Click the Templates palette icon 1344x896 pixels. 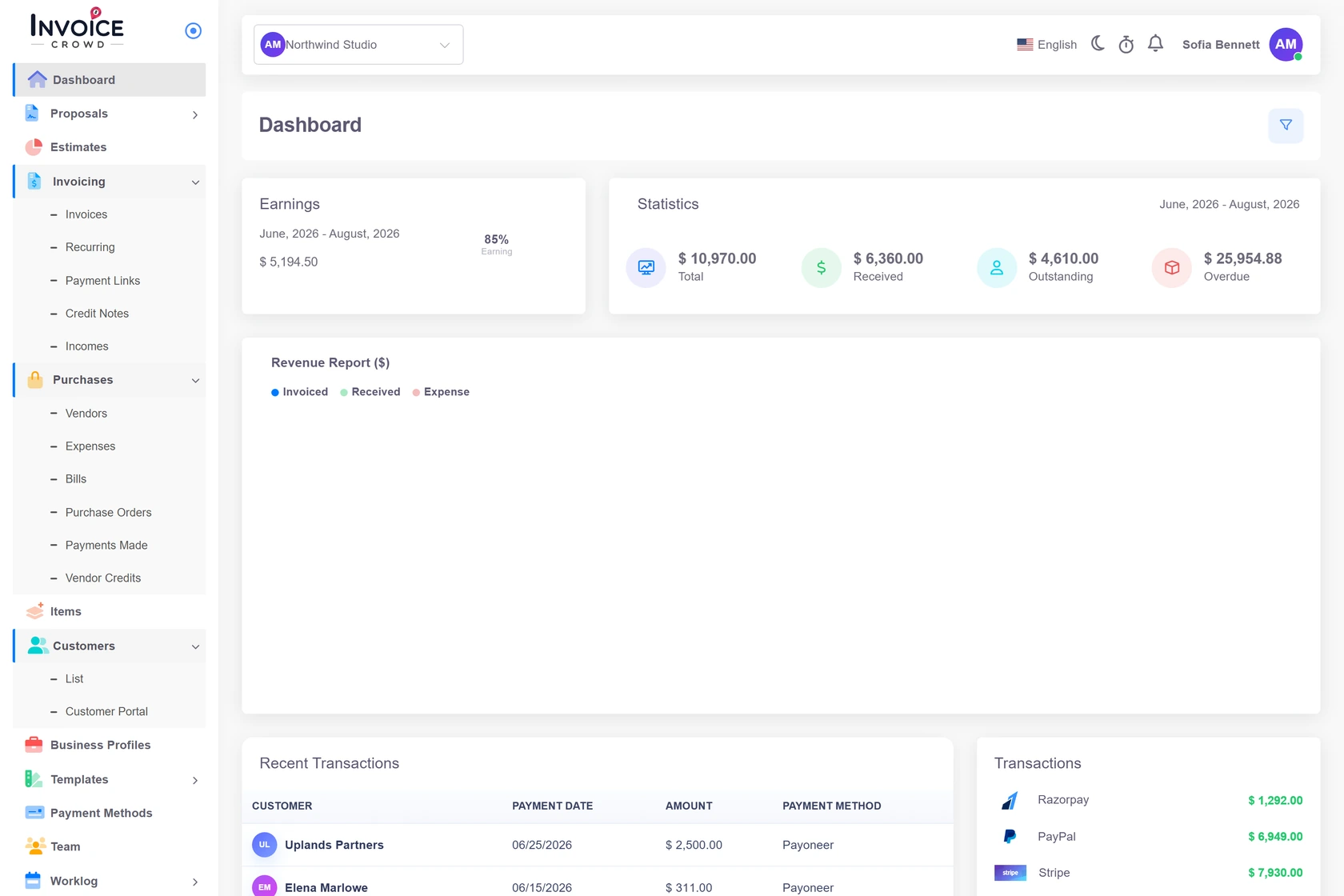pos(34,779)
